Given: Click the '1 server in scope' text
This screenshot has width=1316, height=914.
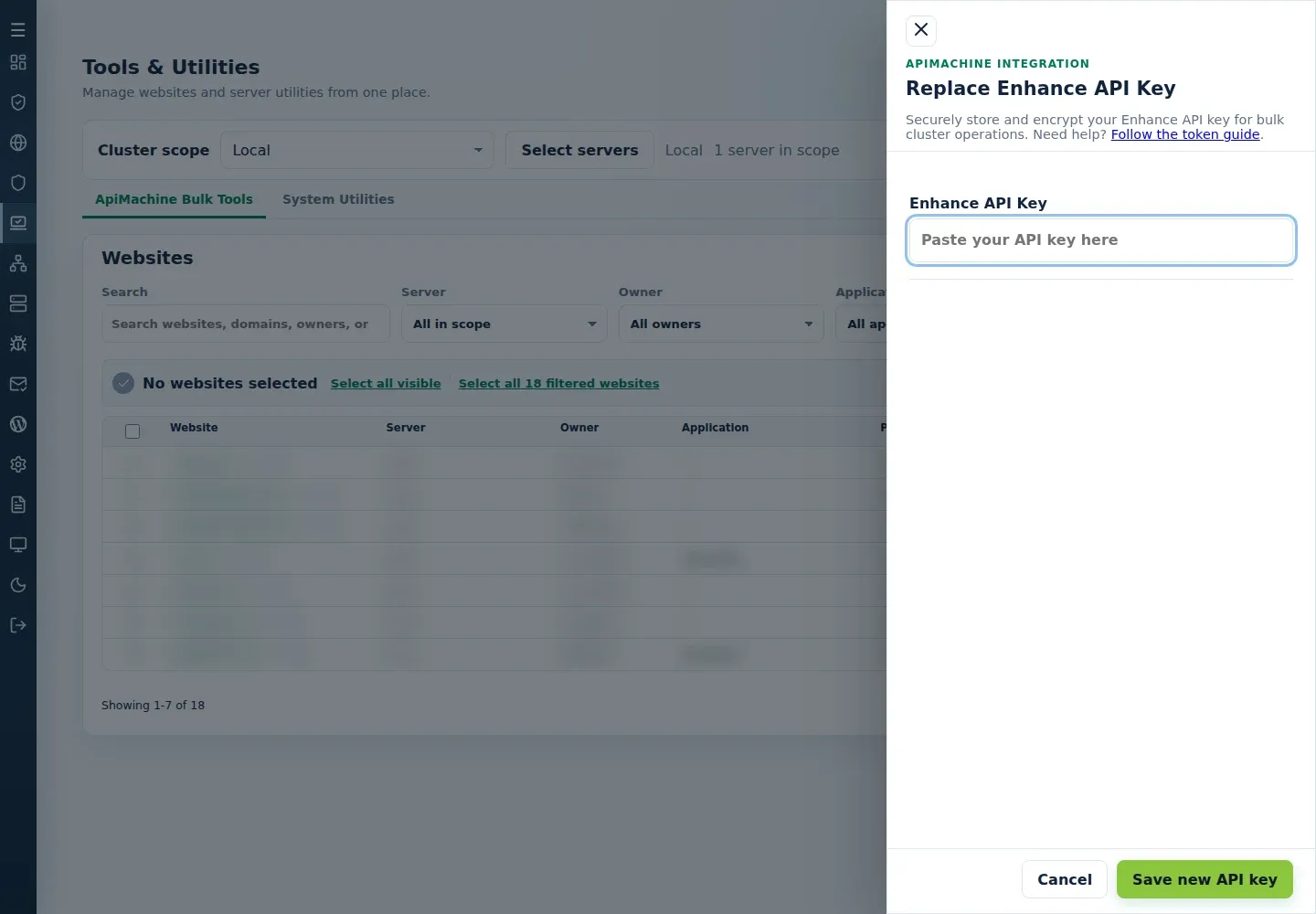Looking at the screenshot, I should (777, 150).
